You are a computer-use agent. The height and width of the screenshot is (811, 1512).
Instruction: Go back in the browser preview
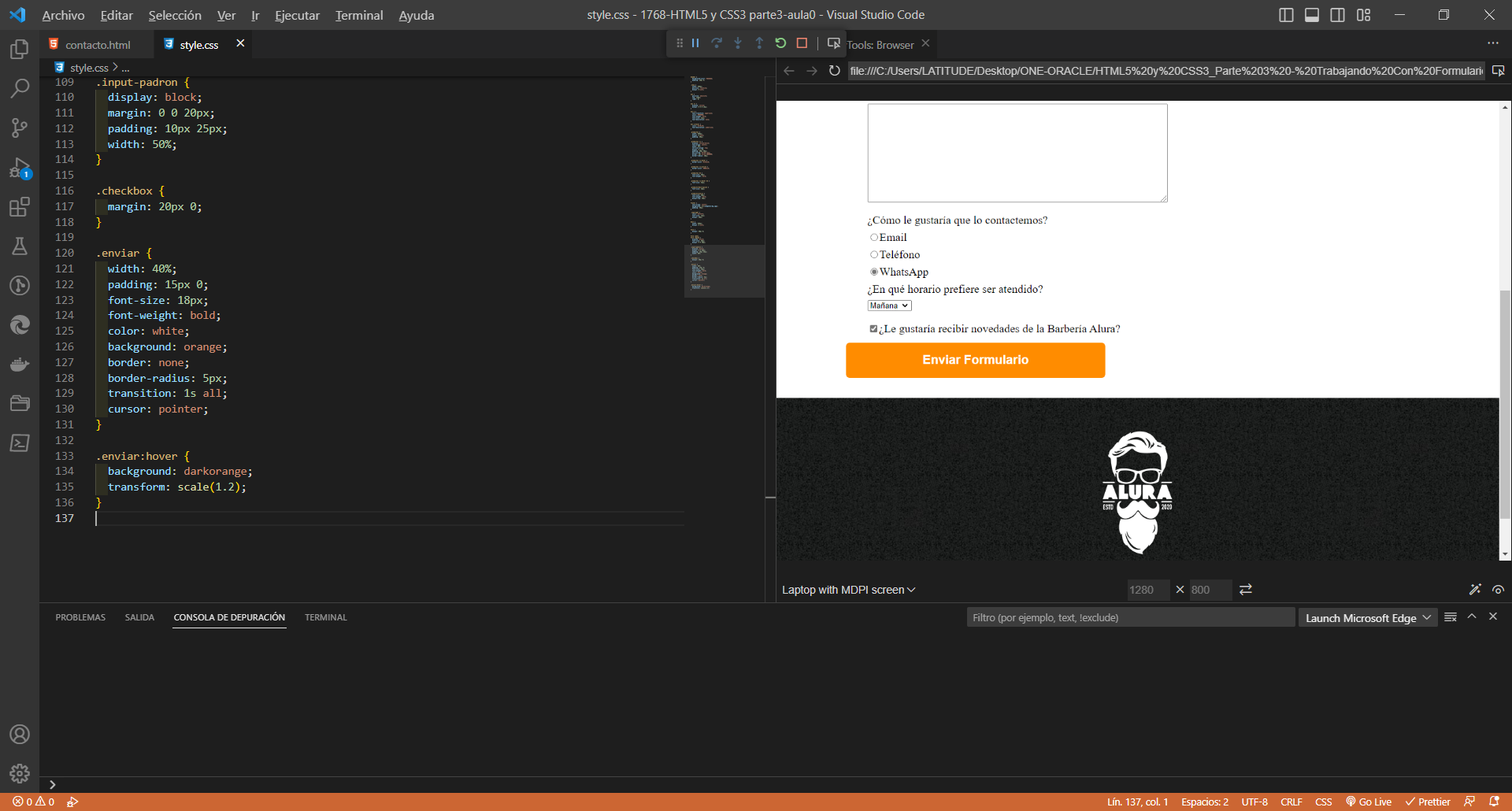click(x=789, y=71)
